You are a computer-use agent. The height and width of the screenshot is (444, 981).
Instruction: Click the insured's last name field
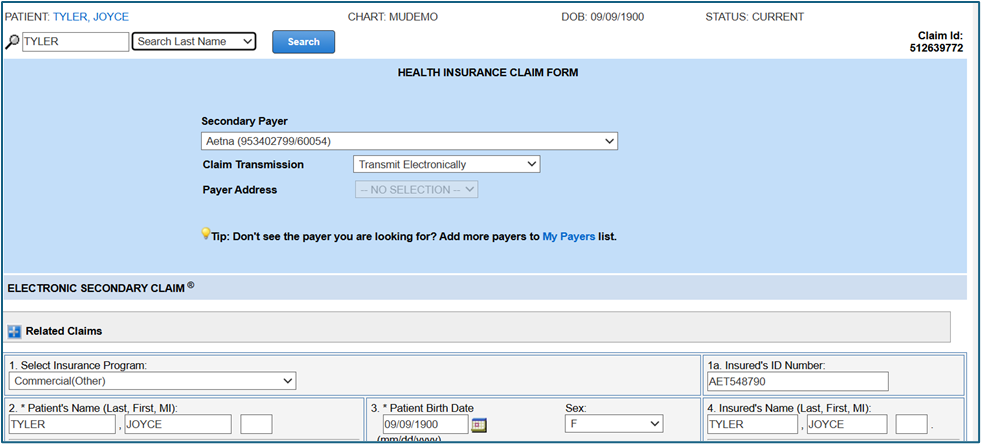(x=752, y=425)
